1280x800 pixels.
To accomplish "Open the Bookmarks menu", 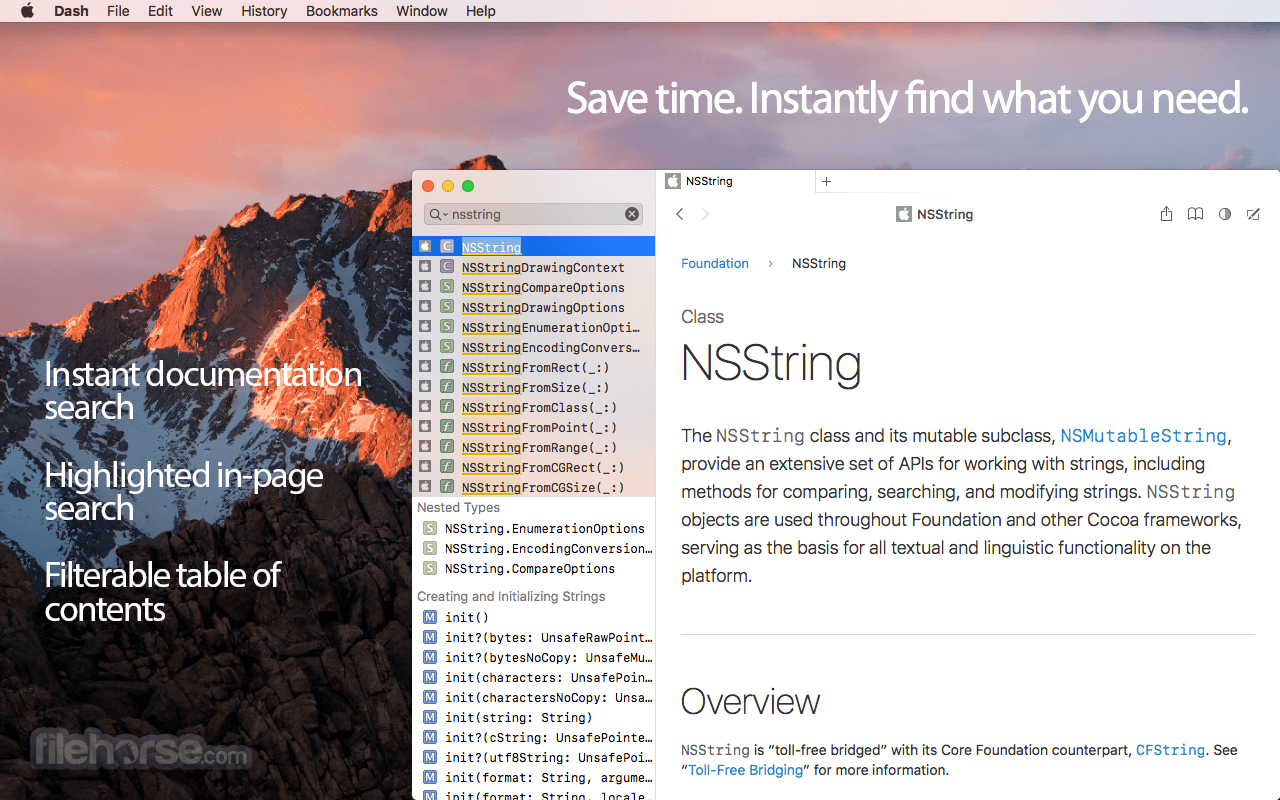I will (x=342, y=11).
